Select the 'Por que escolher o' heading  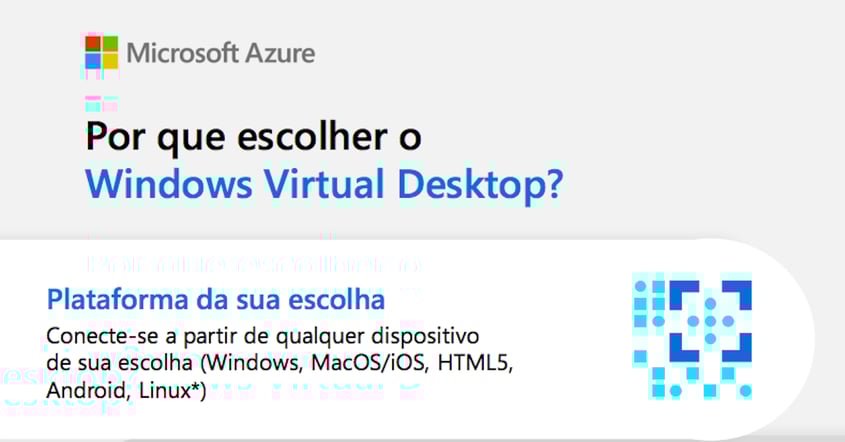tap(253, 138)
